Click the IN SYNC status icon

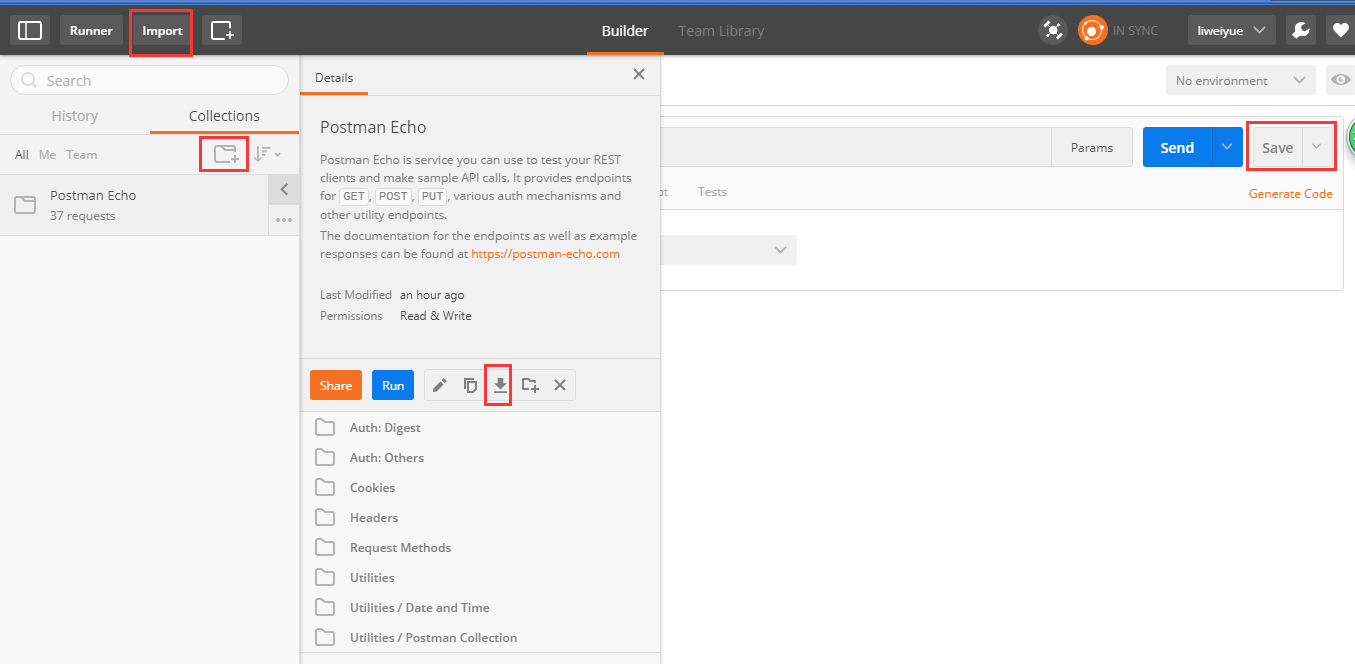(x=1093, y=31)
